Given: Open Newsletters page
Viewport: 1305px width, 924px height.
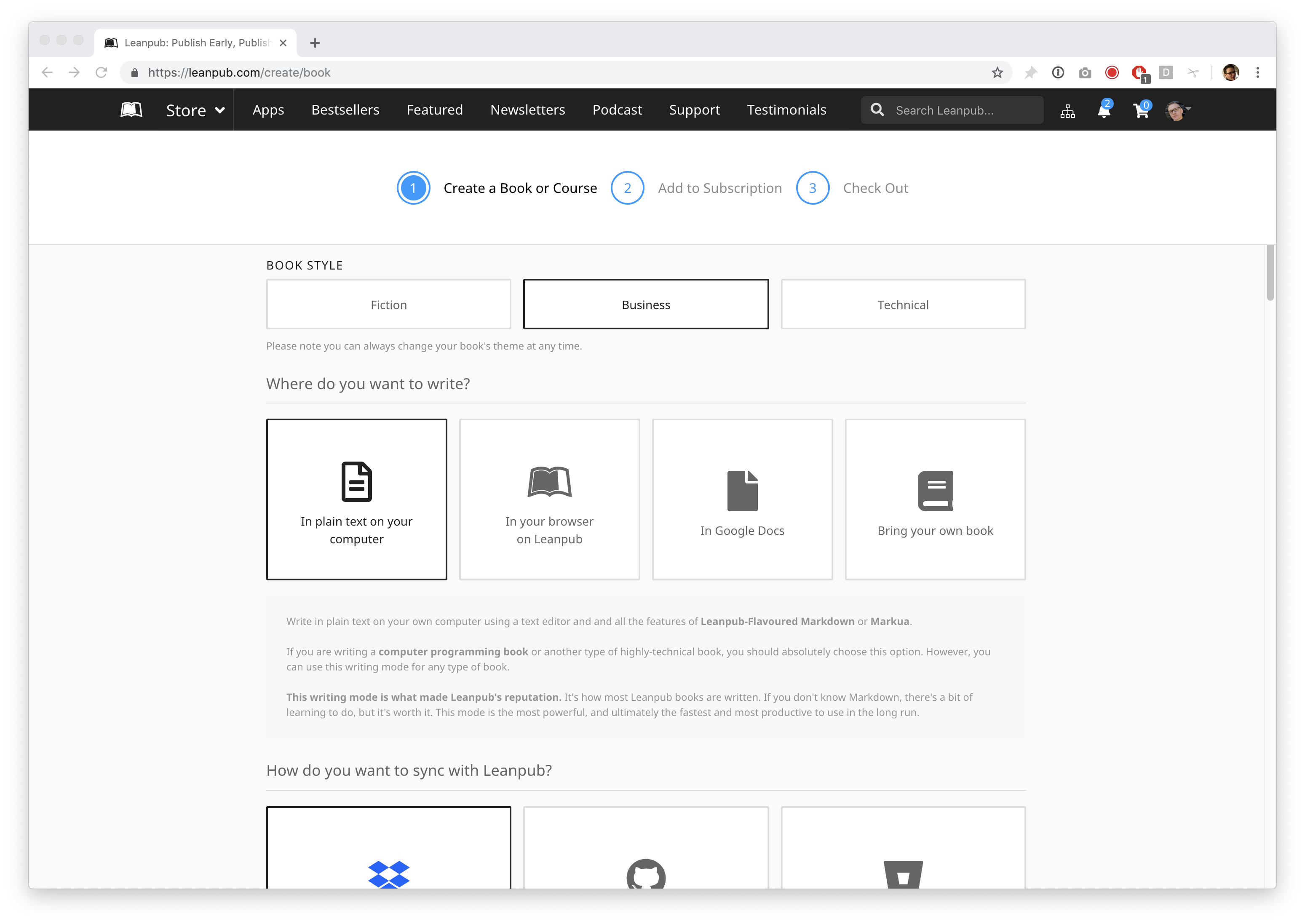Looking at the screenshot, I should 527,110.
